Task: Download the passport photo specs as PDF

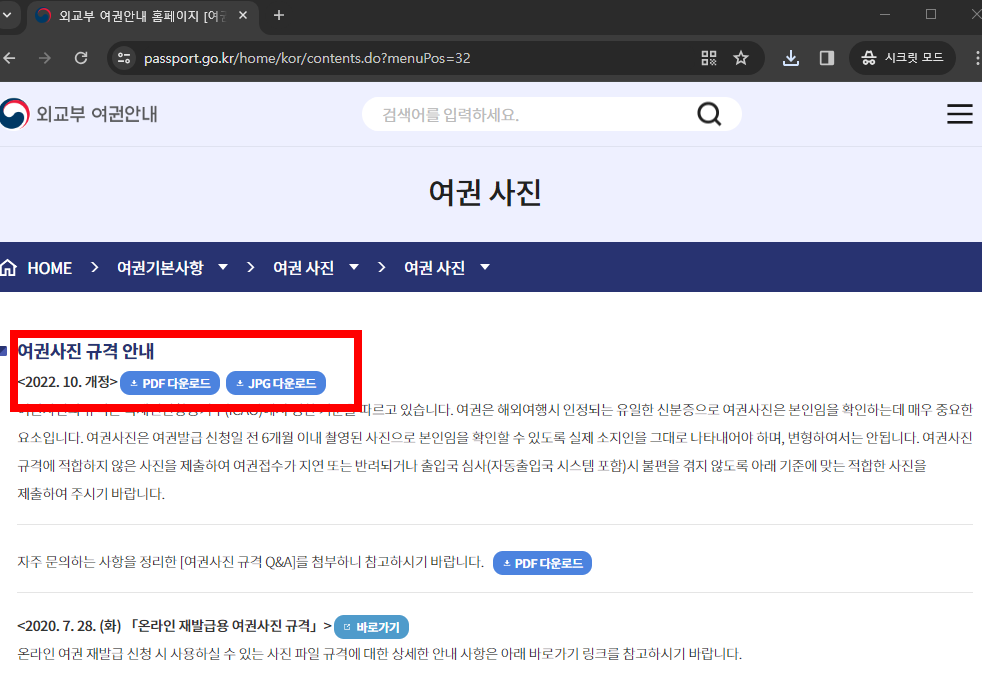Action: [169, 382]
